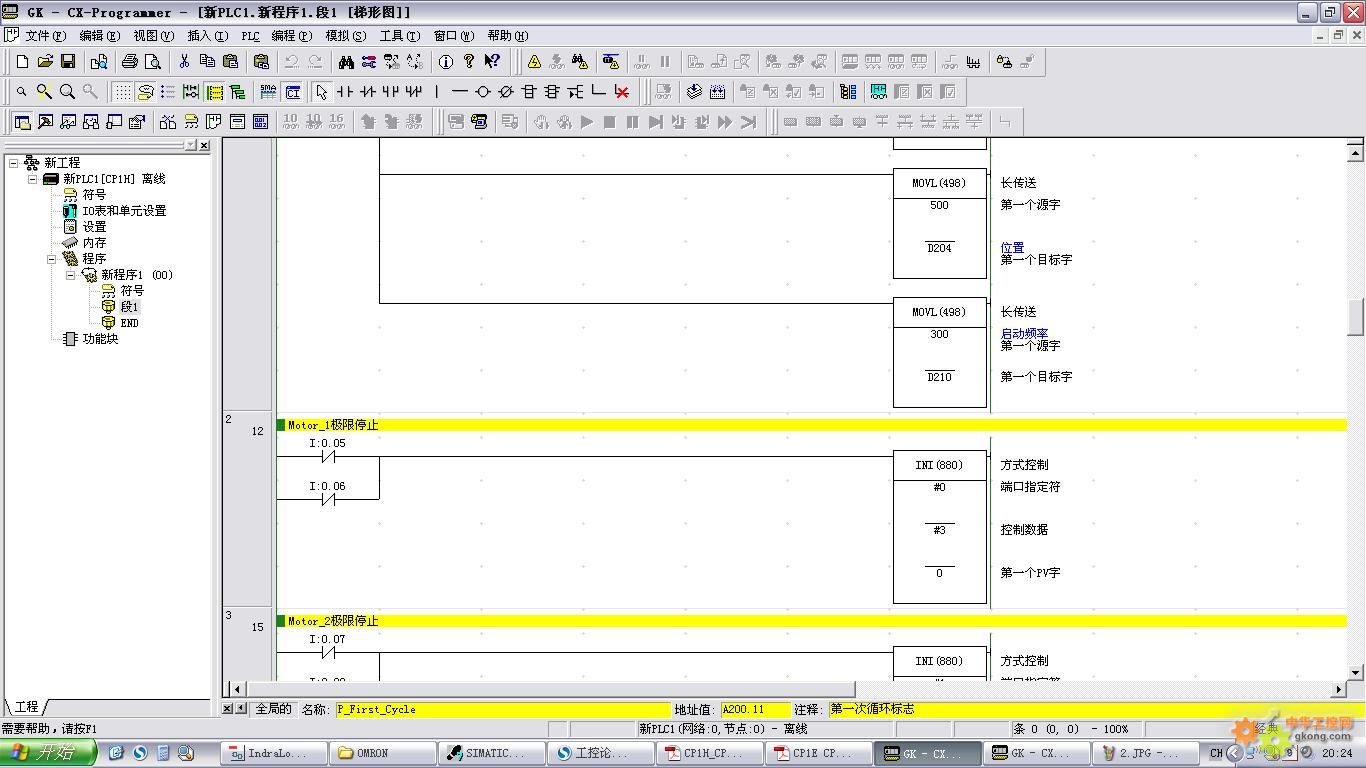Activate context help arrow-question icon
1366x768 pixels.
(492, 62)
